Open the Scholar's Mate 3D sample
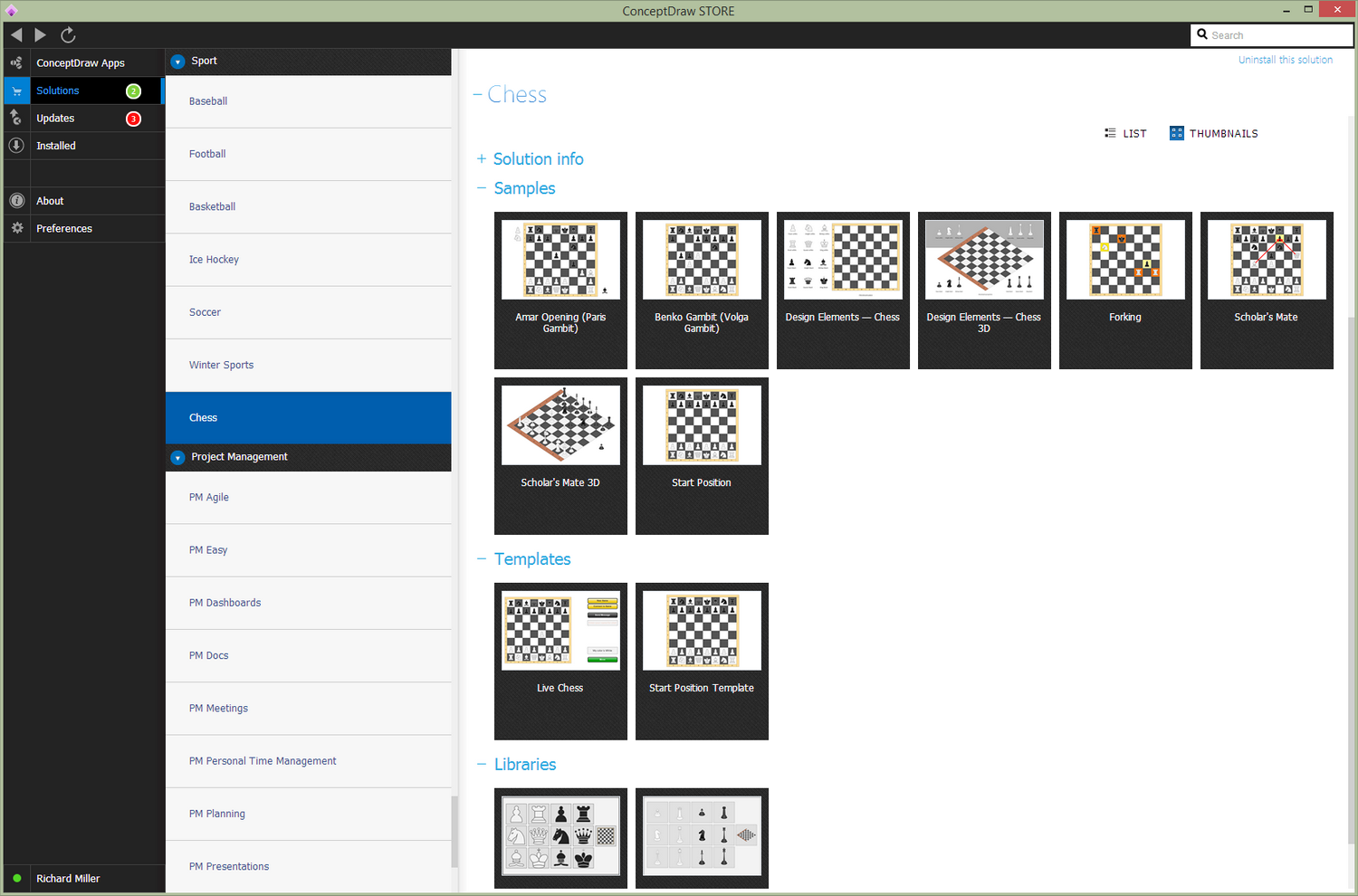The width and height of the screenshot is (1358, 896). pos(560,455)
